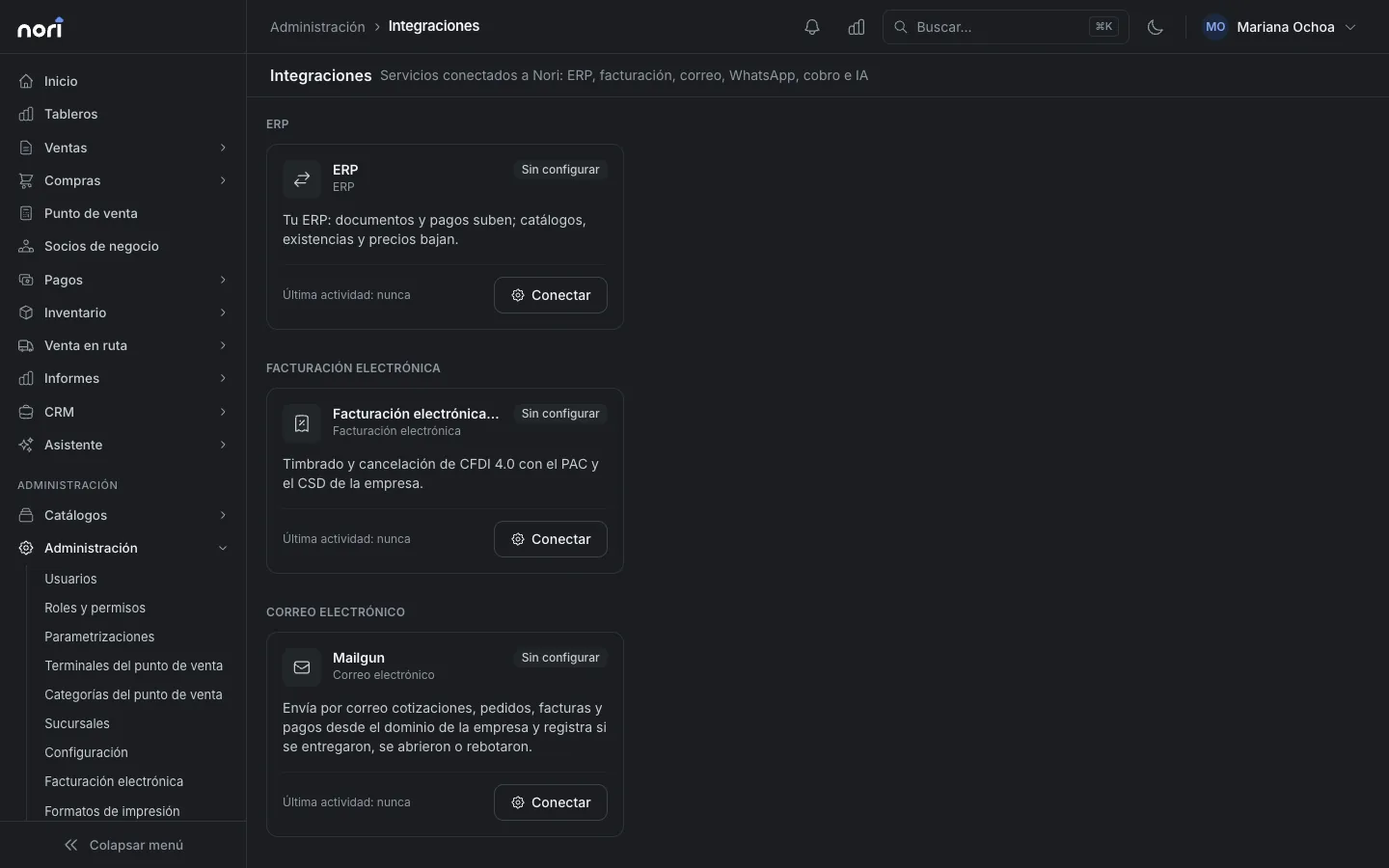Image resolution: width=1389 pixels, height=868 pixels.
Task: Click the ⌘K shortcut badge
Action: (1104, 27)
